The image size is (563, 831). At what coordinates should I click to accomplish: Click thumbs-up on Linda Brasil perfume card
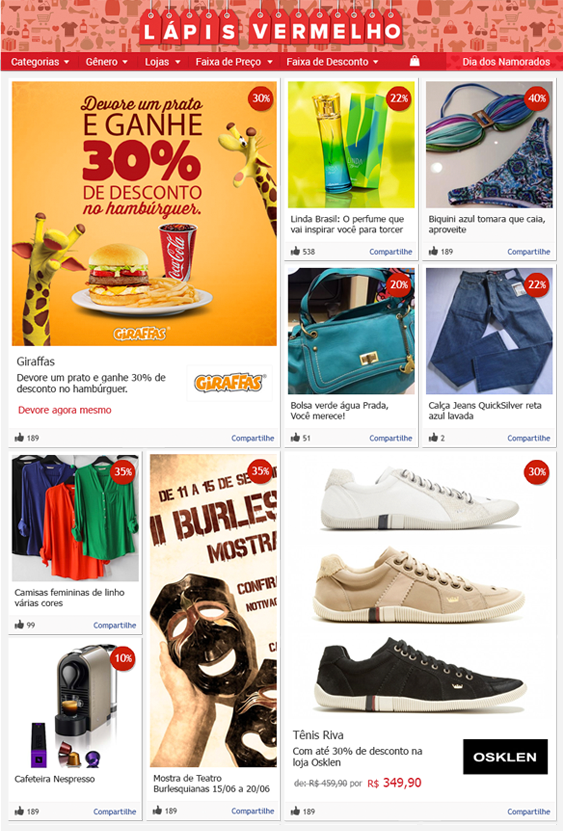coord(295,251)
